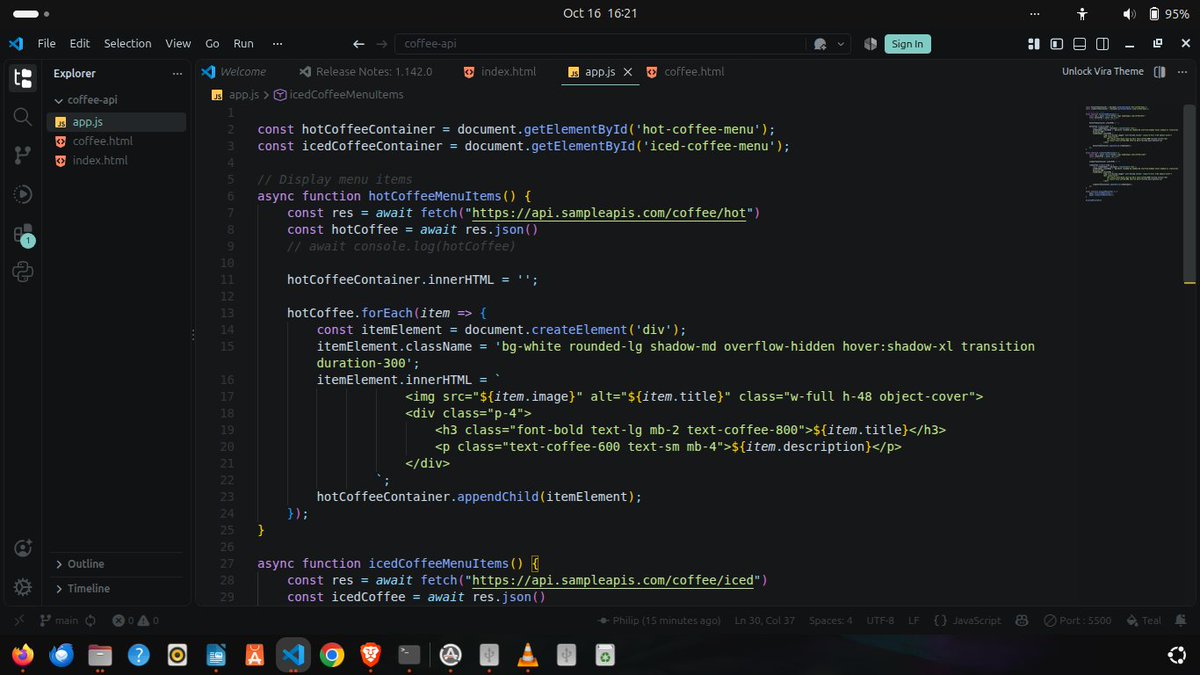Toggle Live Server at Port 5500
This screenshot has width=1200, height=675.
coord(1078,621)
